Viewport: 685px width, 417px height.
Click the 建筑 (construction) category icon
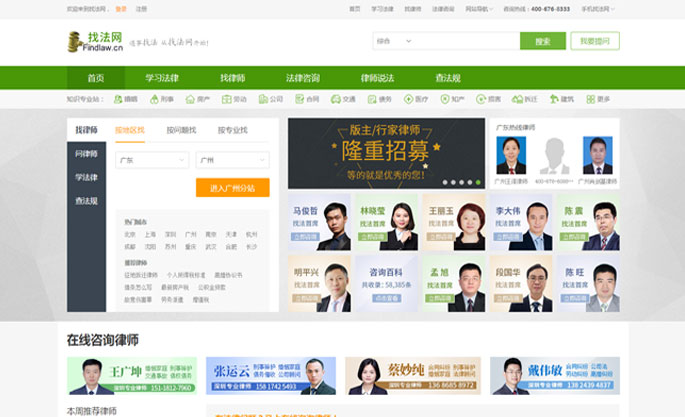[x=554, y=99]
